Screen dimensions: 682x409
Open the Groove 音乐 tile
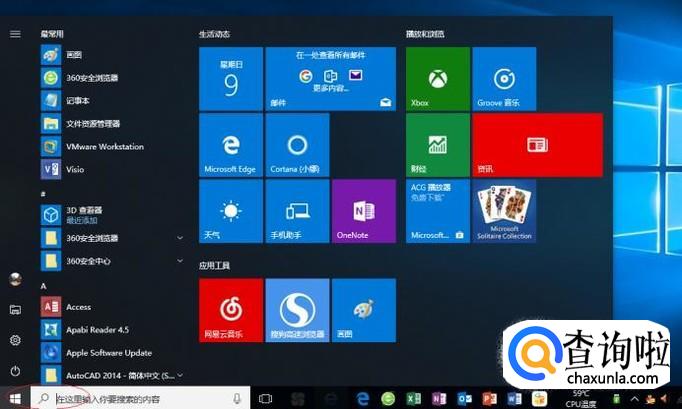(504, 79)
